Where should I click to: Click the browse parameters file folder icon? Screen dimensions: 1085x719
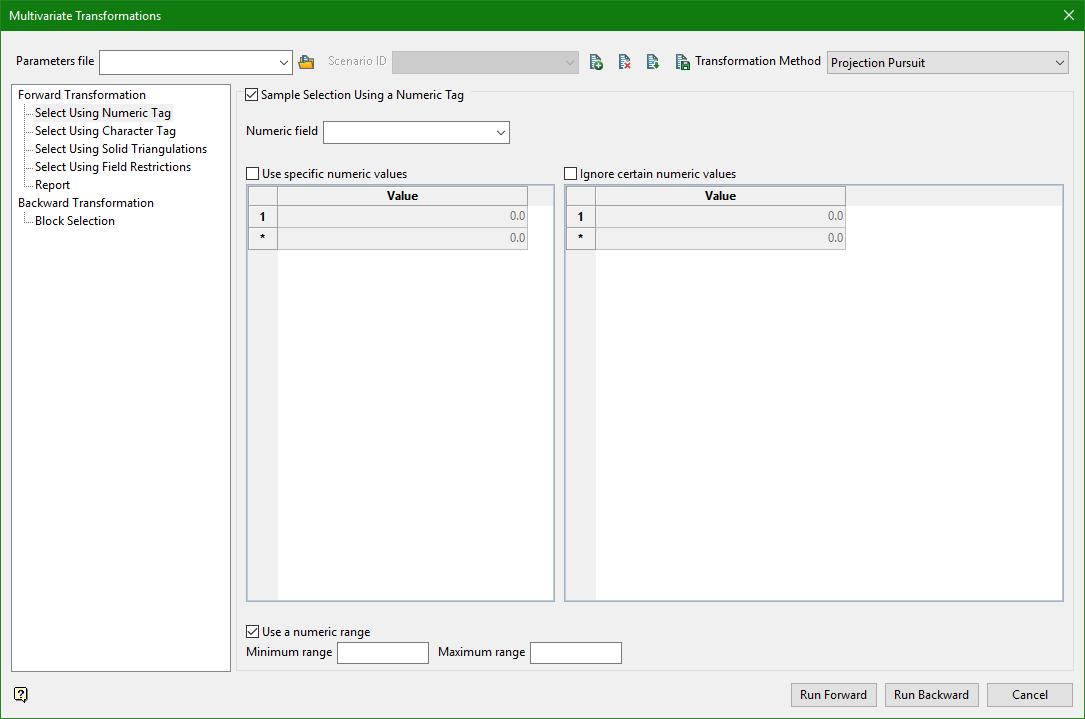(x=307, y=62)
